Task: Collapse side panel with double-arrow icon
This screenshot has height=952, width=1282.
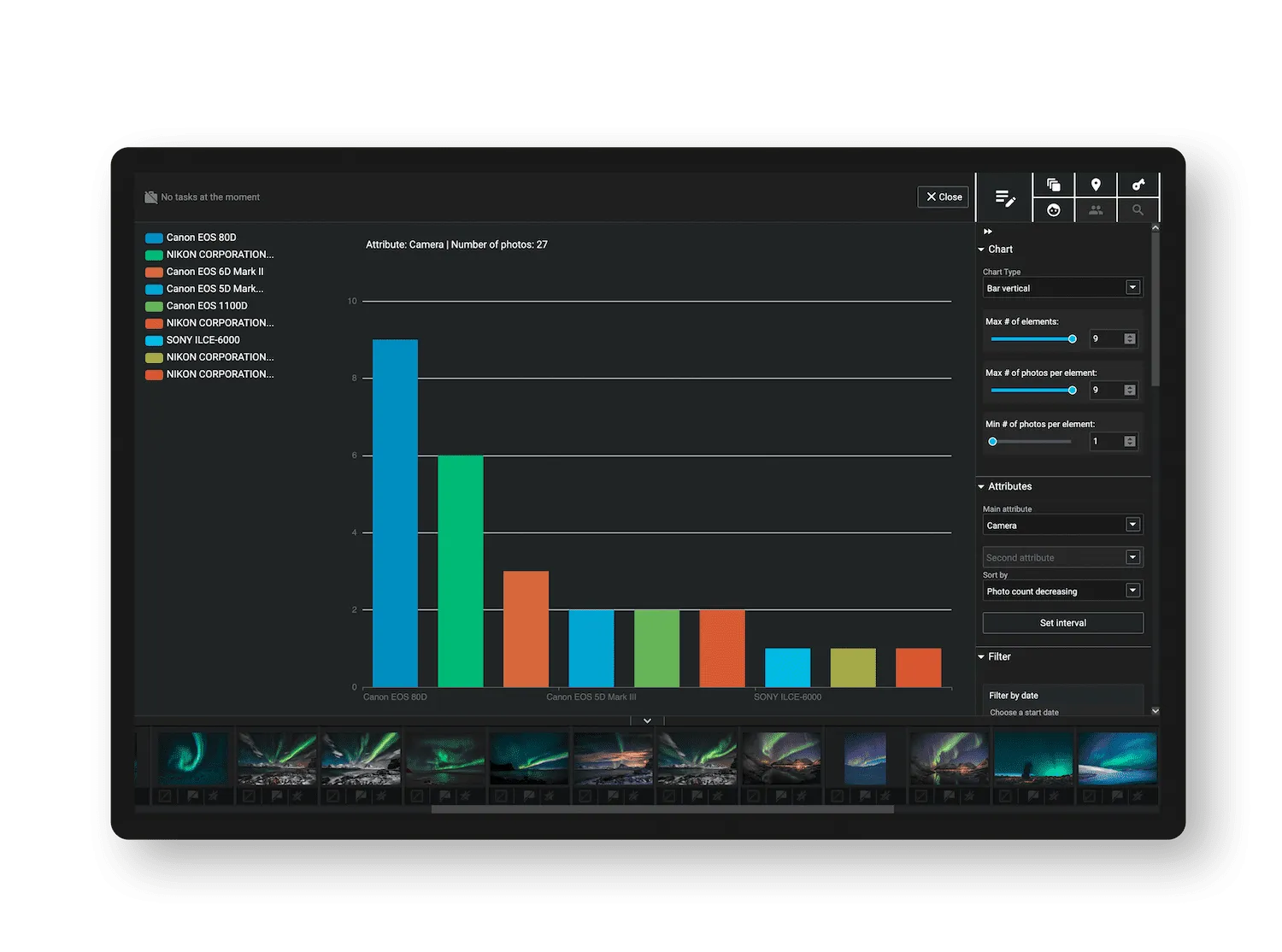Action: click(x=988, y=232)
